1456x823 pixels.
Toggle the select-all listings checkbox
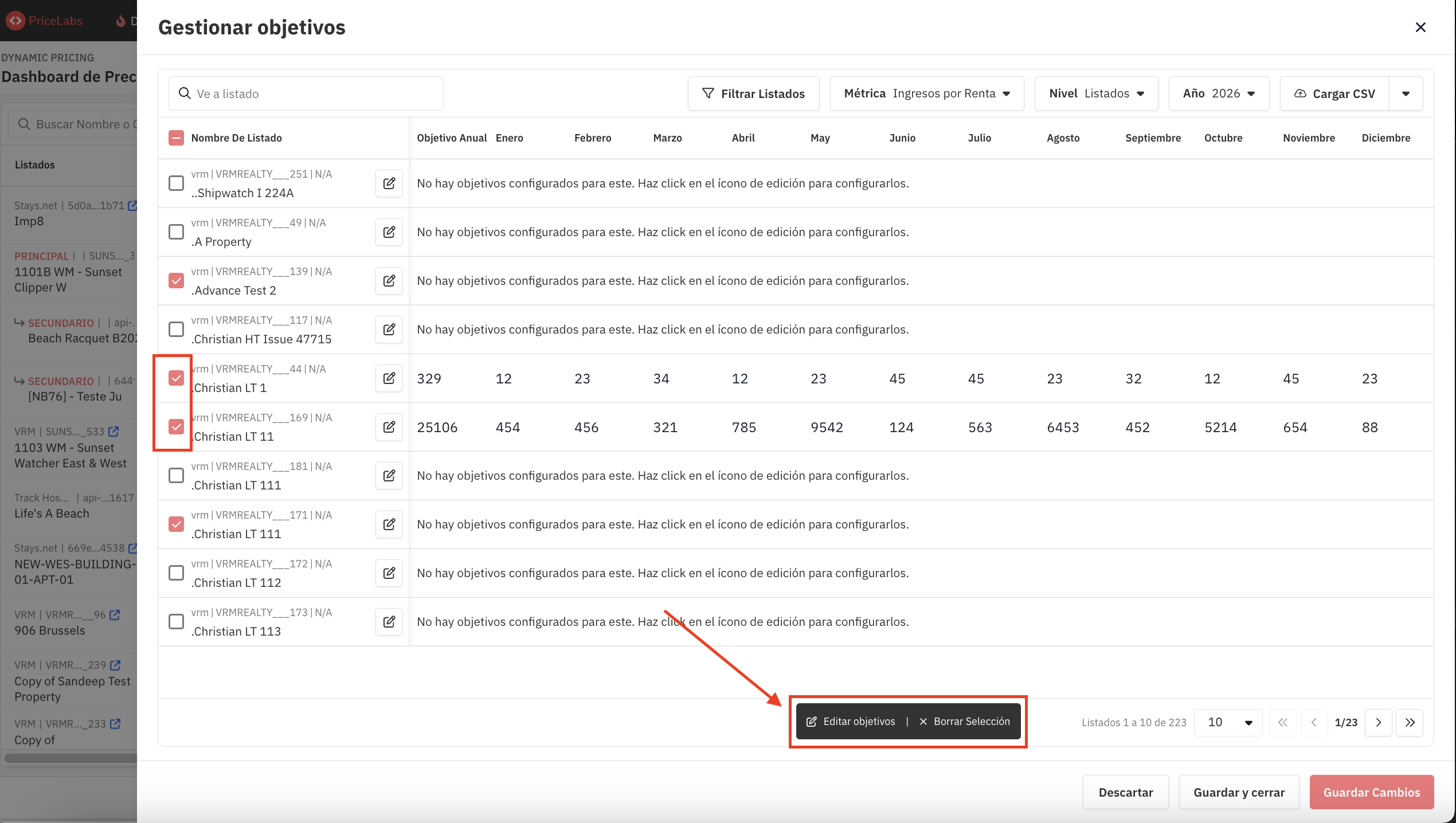pyautogui.click(x=176, y=138)
